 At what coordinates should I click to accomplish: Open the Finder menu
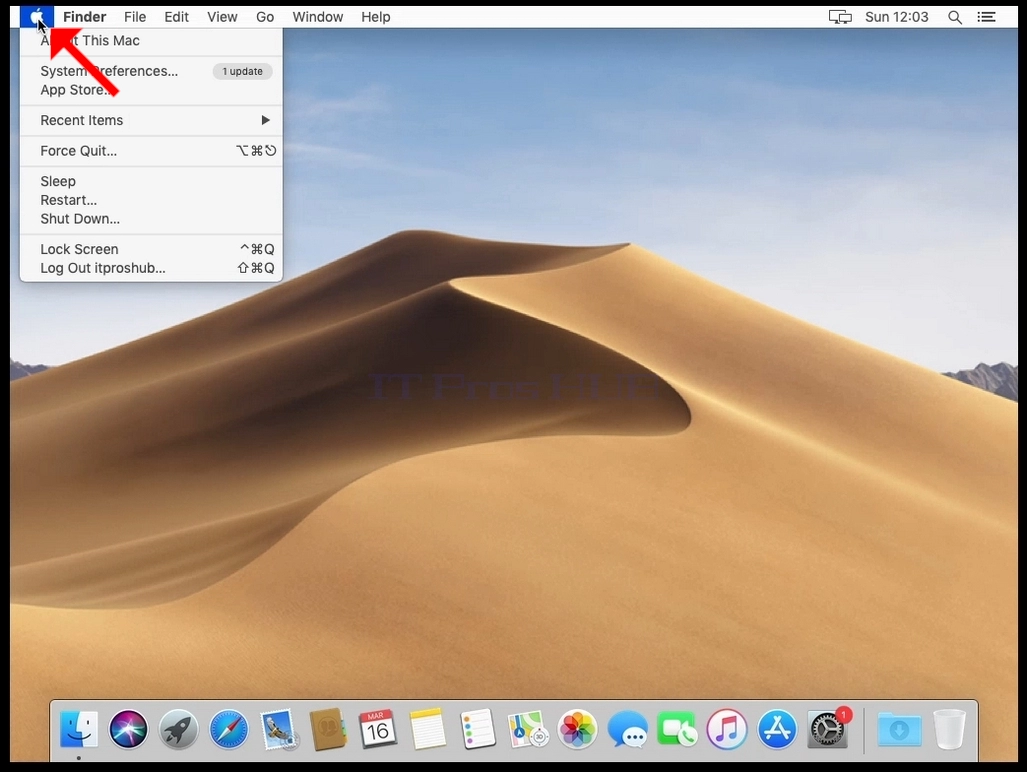(84, 17)
